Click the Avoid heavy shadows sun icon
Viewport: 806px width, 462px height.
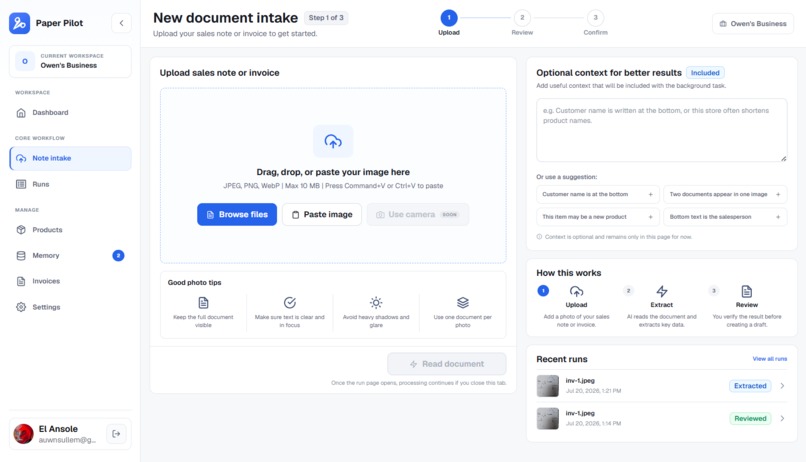[376, 303]
